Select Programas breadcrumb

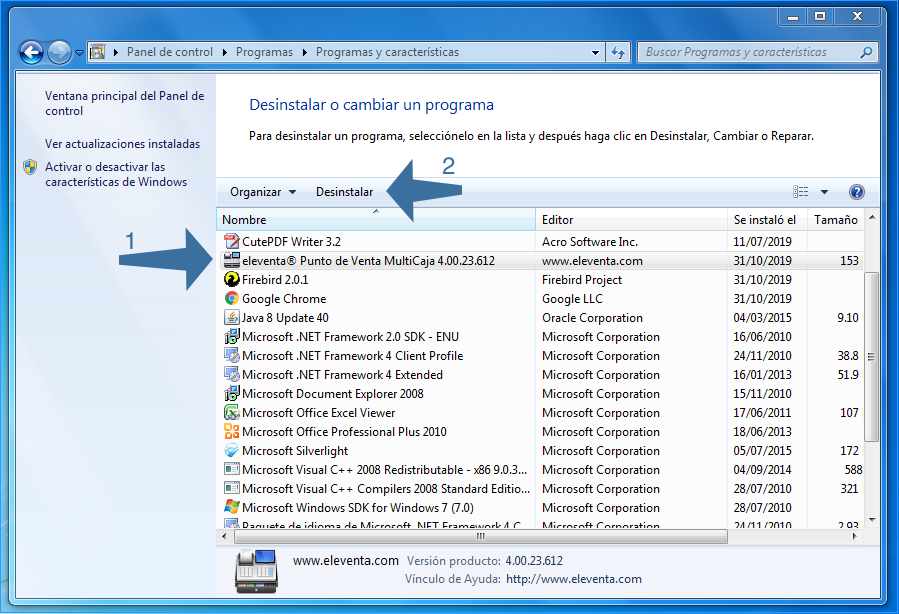pyautogui.click(x=264, y=52)
